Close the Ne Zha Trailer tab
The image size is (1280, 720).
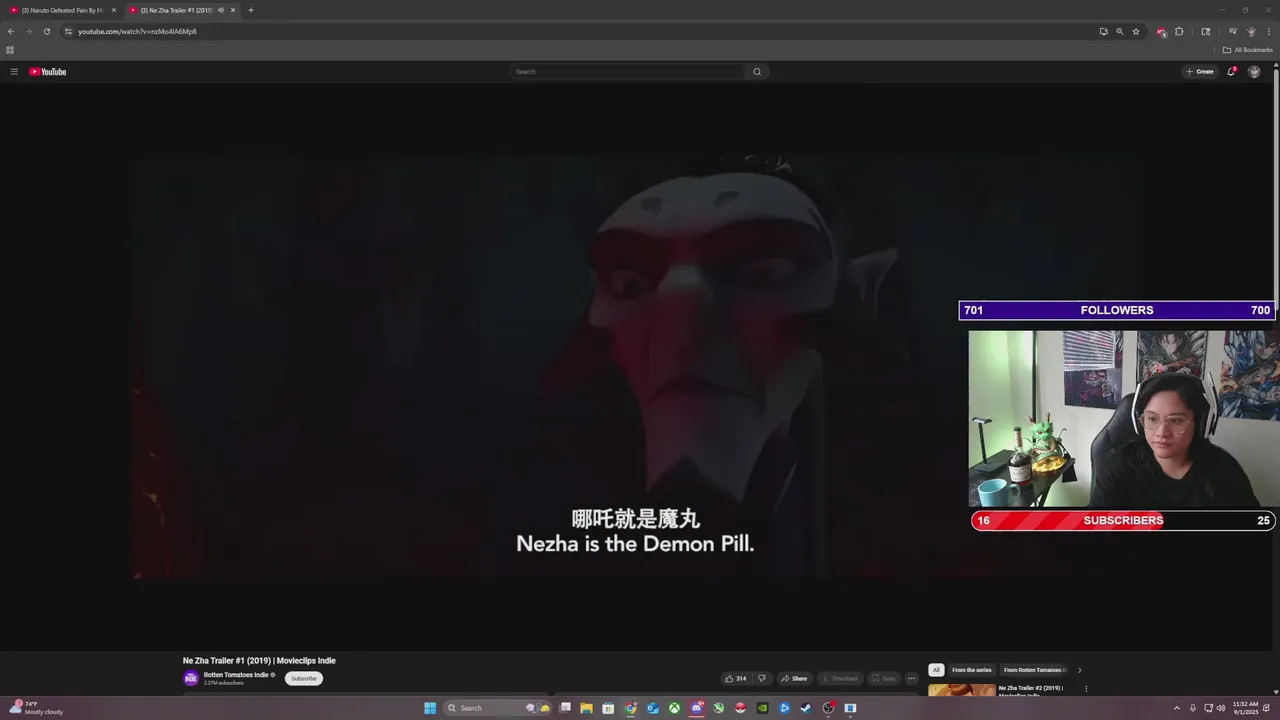coord(233,10)
